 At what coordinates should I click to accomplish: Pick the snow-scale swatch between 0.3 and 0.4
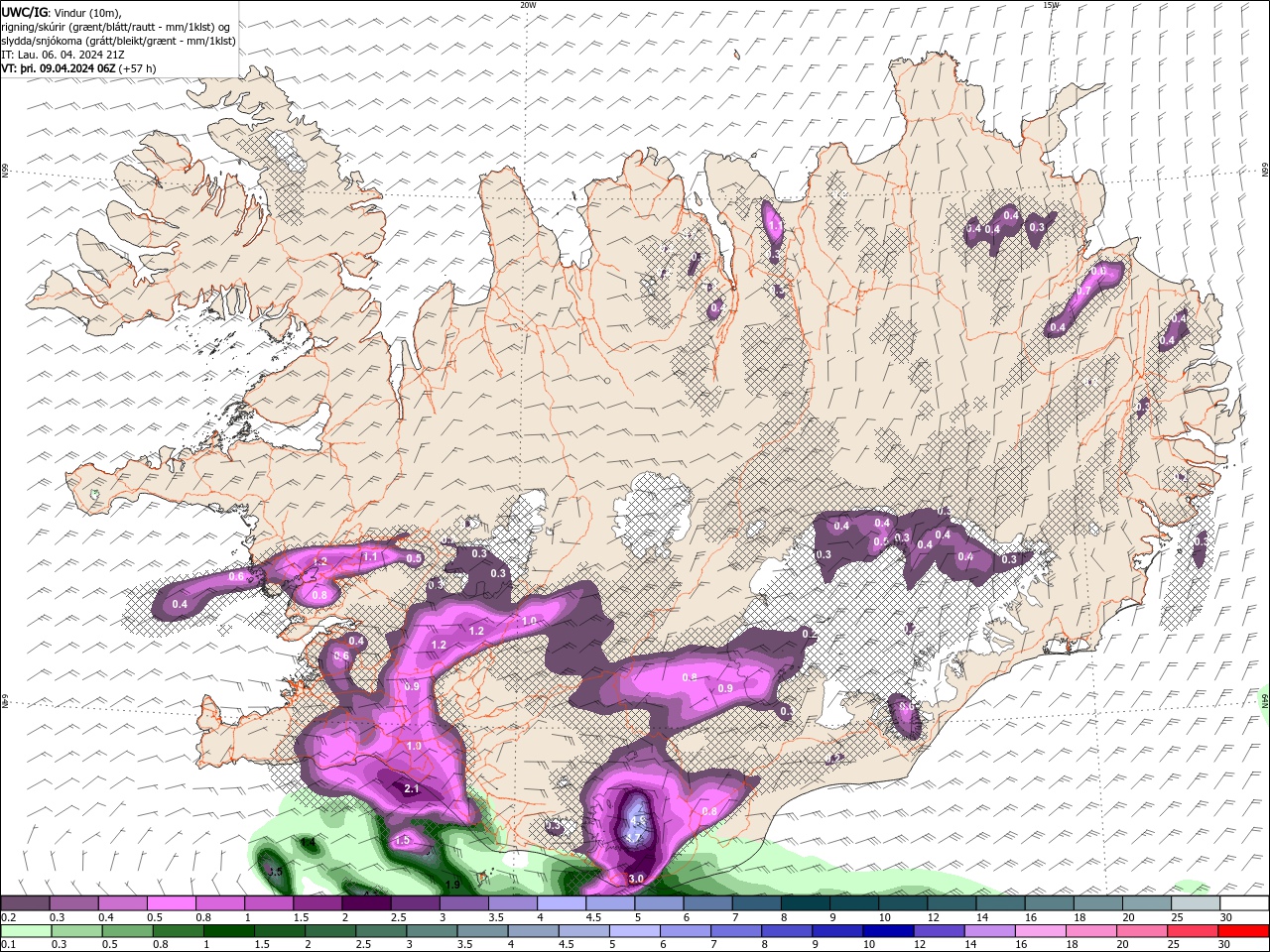click(x=73, y=903)
